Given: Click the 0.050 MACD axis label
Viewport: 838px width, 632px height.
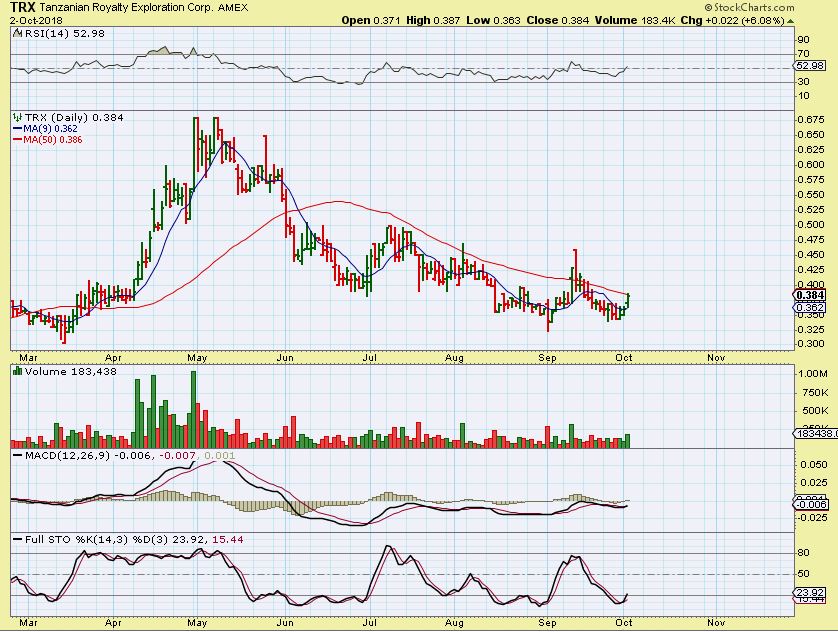Looking at the screenshot, I should 814,464.
